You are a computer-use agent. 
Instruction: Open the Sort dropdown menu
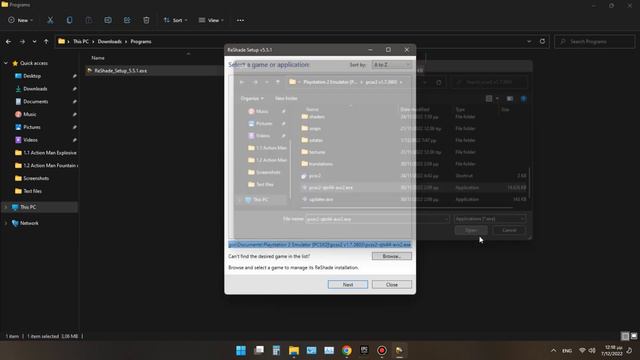tap(176, 20)
